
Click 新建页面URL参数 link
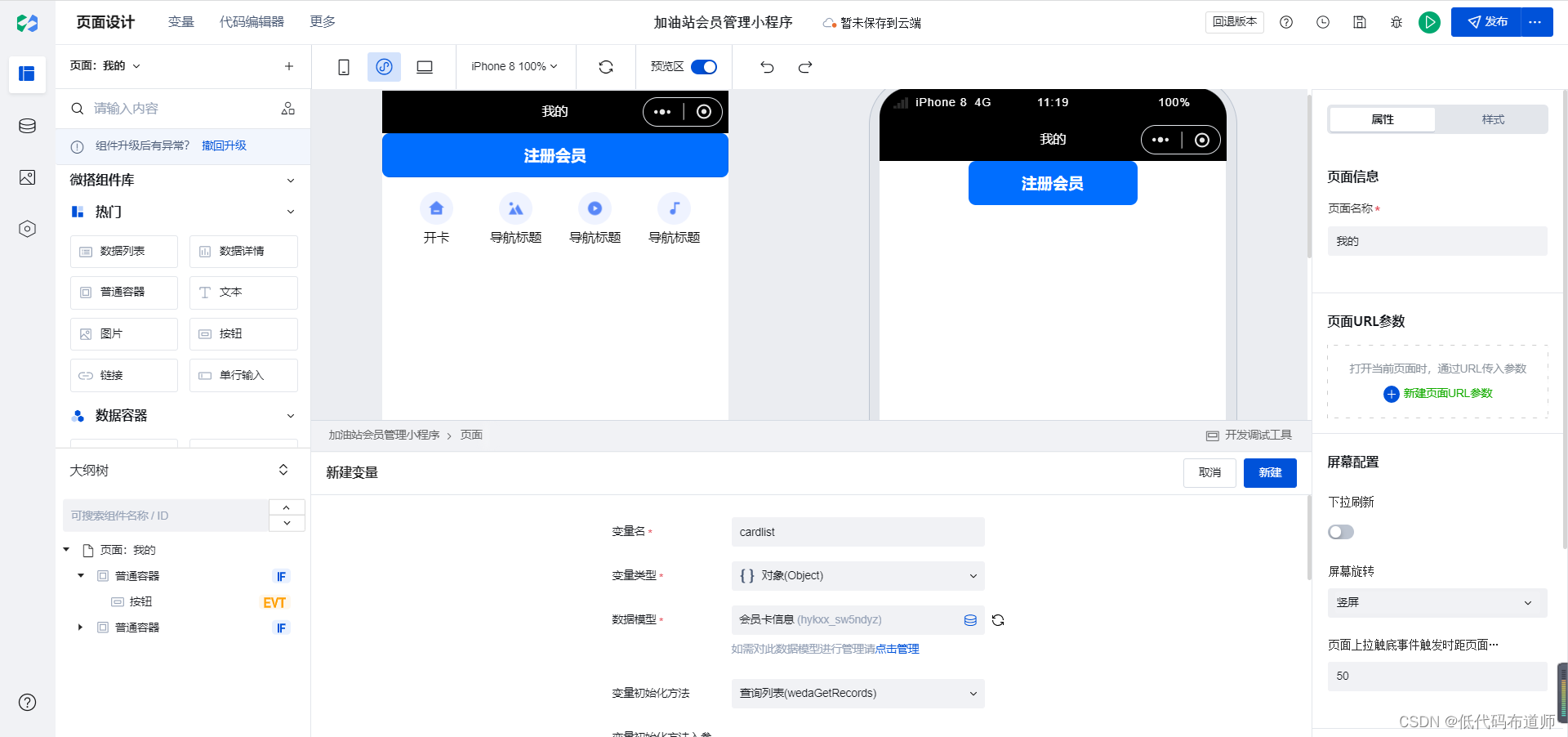click(x=1438, y=394)
